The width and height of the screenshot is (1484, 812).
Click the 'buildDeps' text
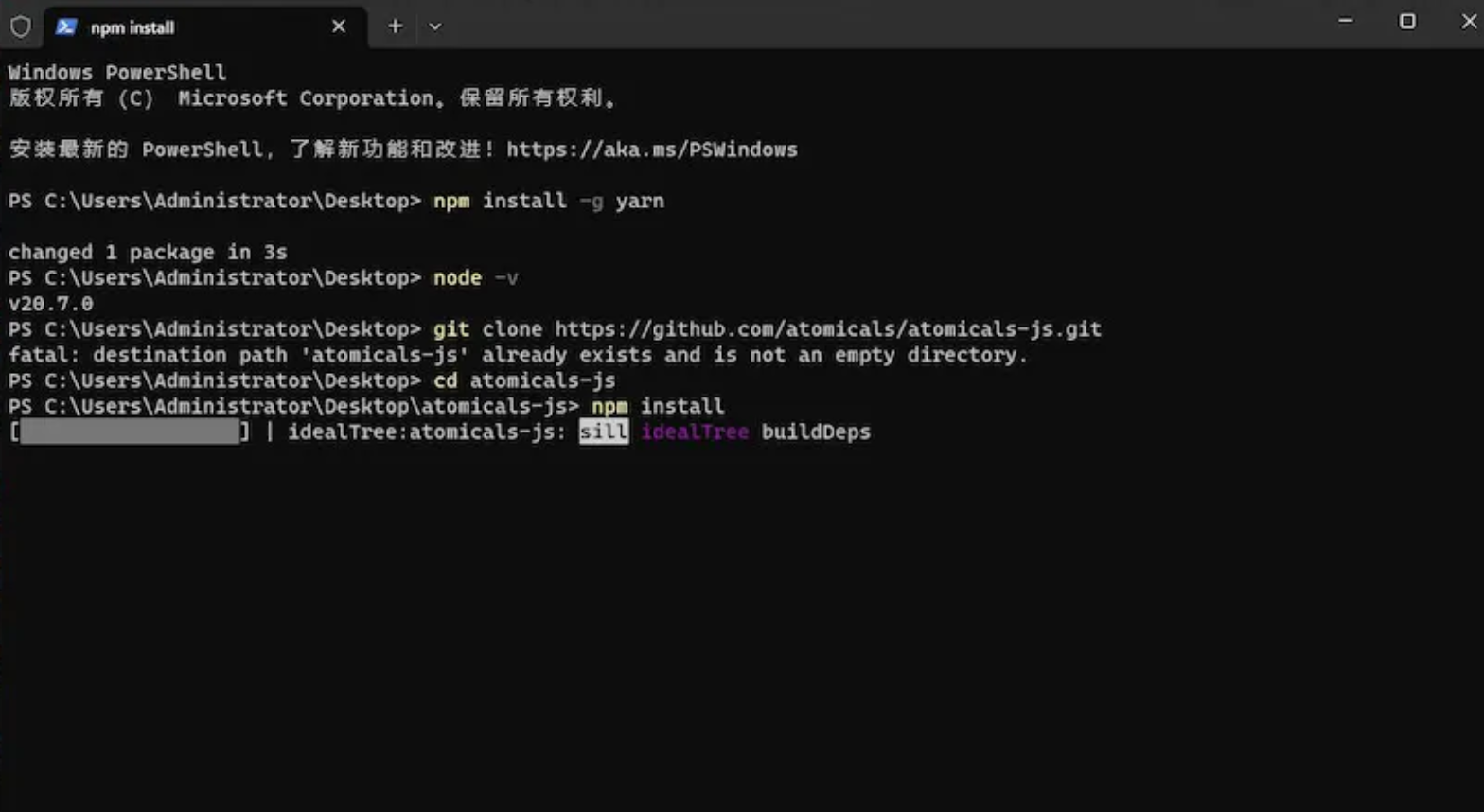pos(816,432)
